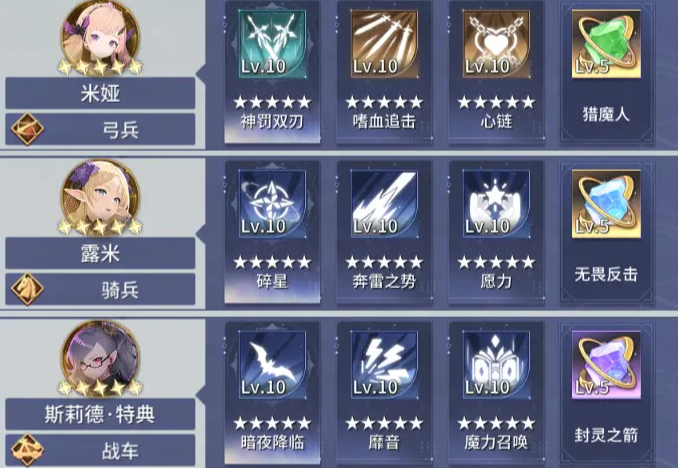The width and height of the screenshot is (678, 468).
Task: Tap the 愿力 skill icon
Action: tap(496, 204)
